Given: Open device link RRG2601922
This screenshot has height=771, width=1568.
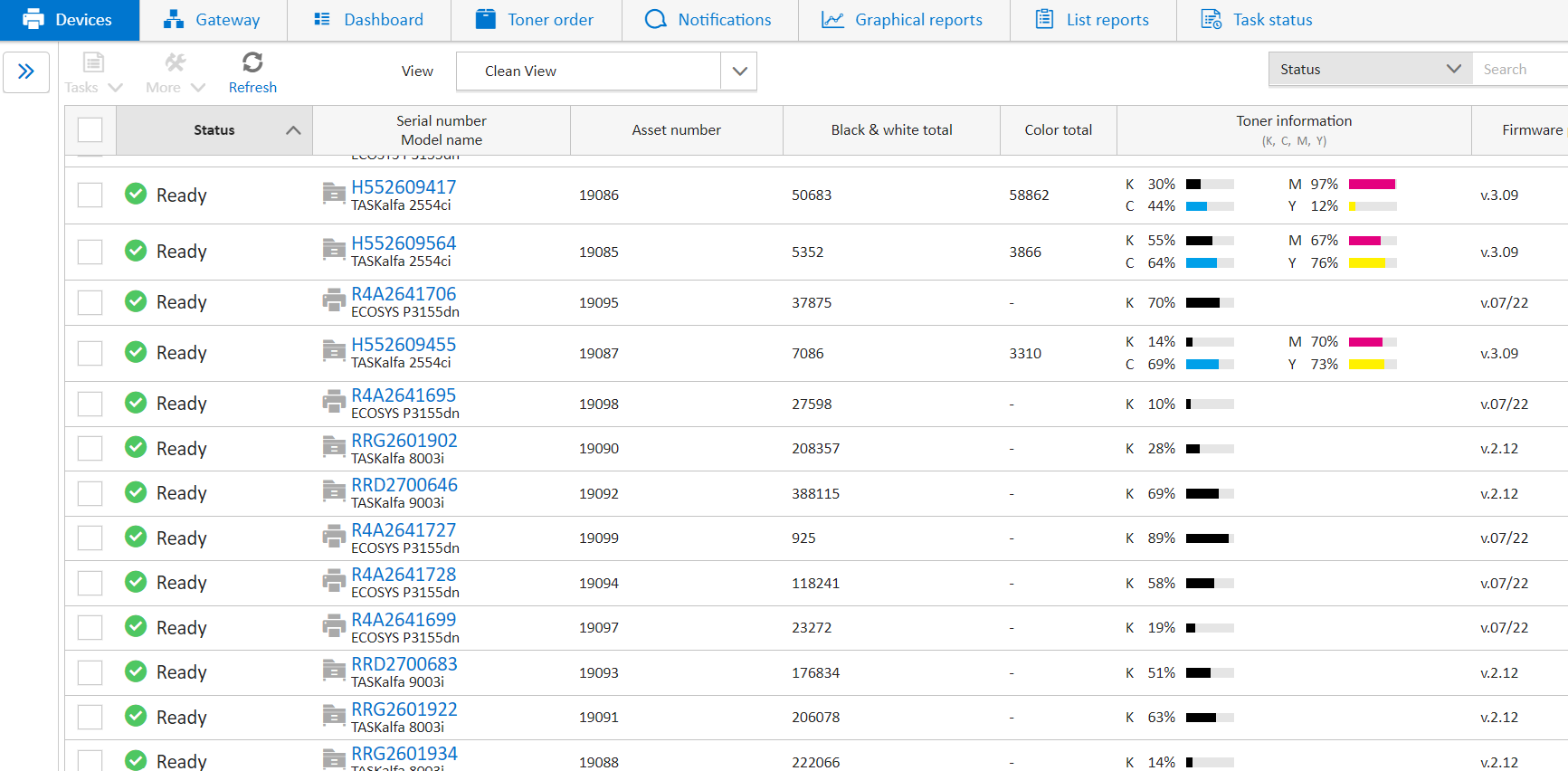Looking at the screenshot, I should coord(404,709).
